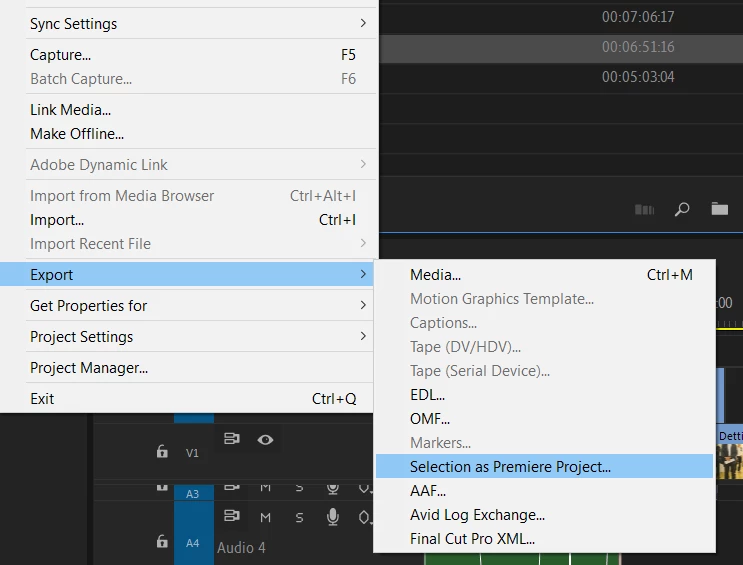Image resolution: width=743 pixels, height=565 pixels.
Task: Click the Audio 4 track name
Action: [x=241, y=547]
